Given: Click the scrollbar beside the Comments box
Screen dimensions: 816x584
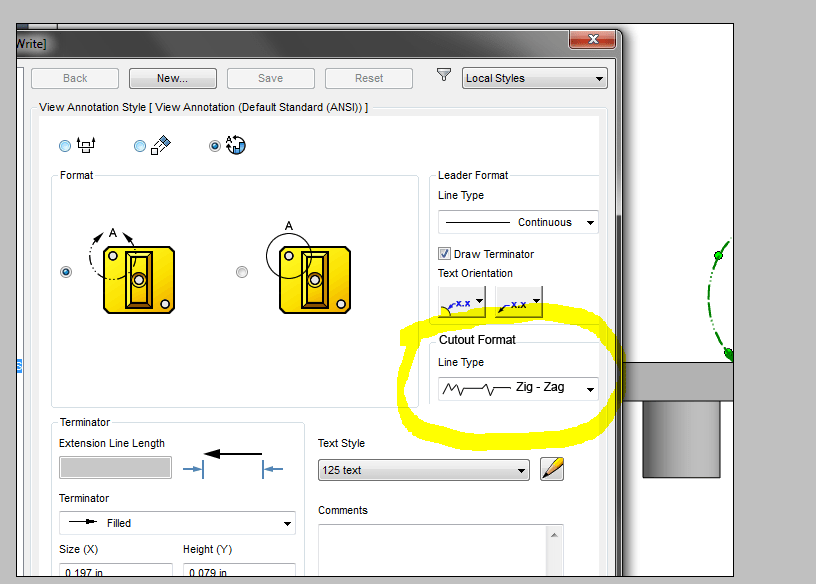Looking at the screenshot, I should point(553,550).
